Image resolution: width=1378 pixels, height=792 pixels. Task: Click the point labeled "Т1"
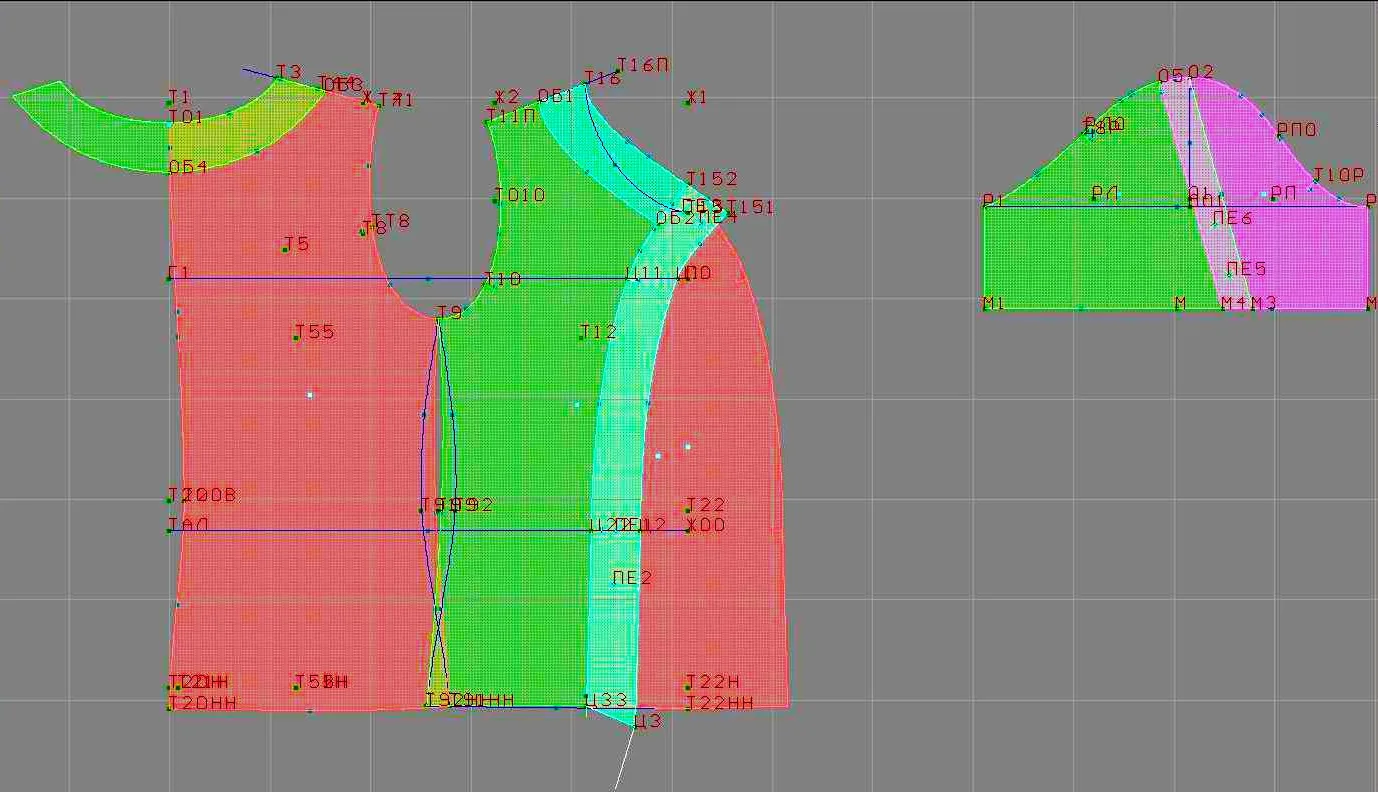179,97
